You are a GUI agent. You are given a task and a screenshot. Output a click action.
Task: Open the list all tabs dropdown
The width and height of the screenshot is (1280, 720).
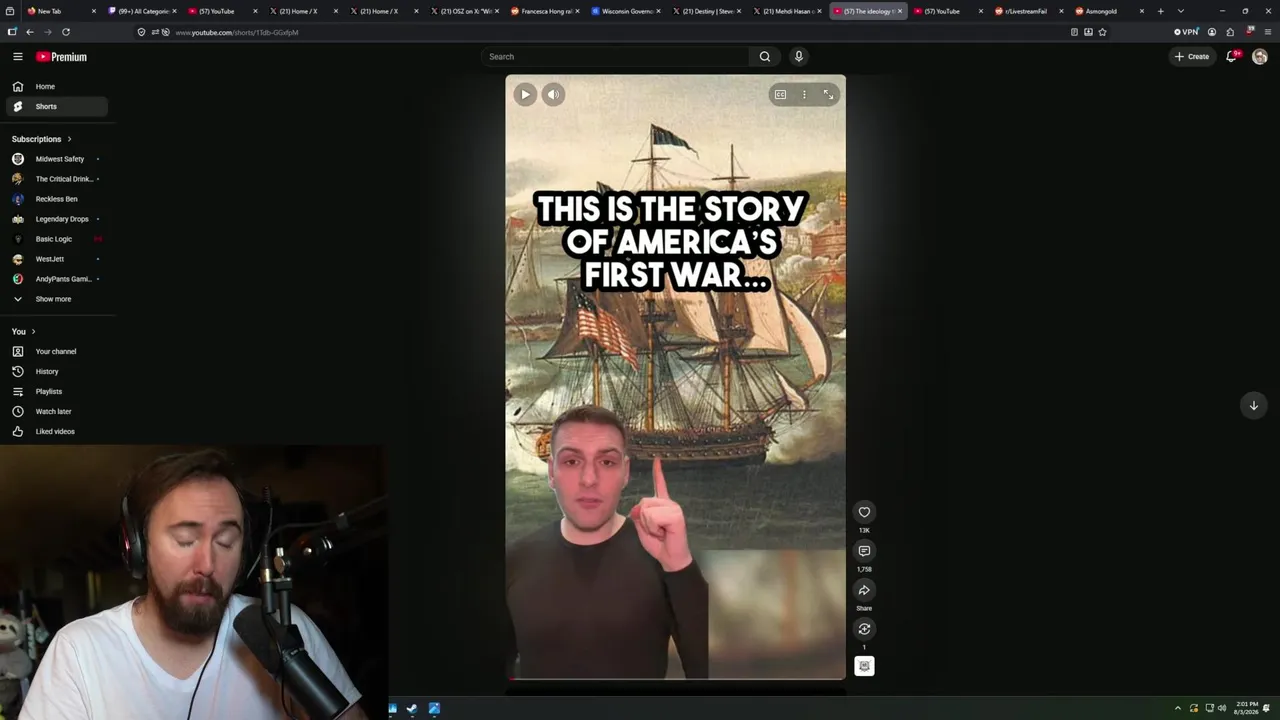coord(1181,11)
